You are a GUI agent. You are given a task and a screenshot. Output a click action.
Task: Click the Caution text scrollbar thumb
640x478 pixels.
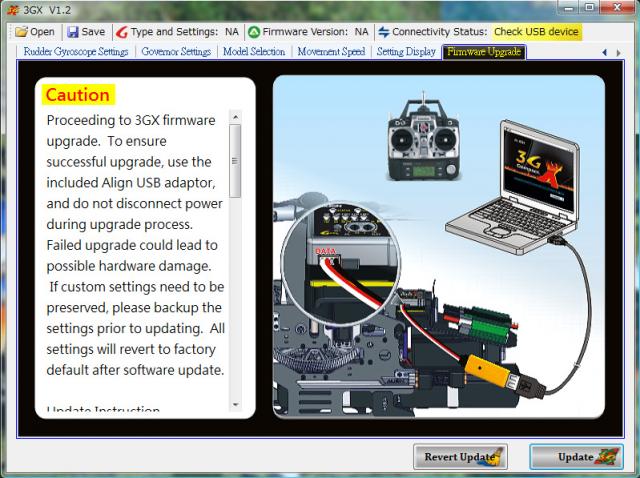[235, 161]
